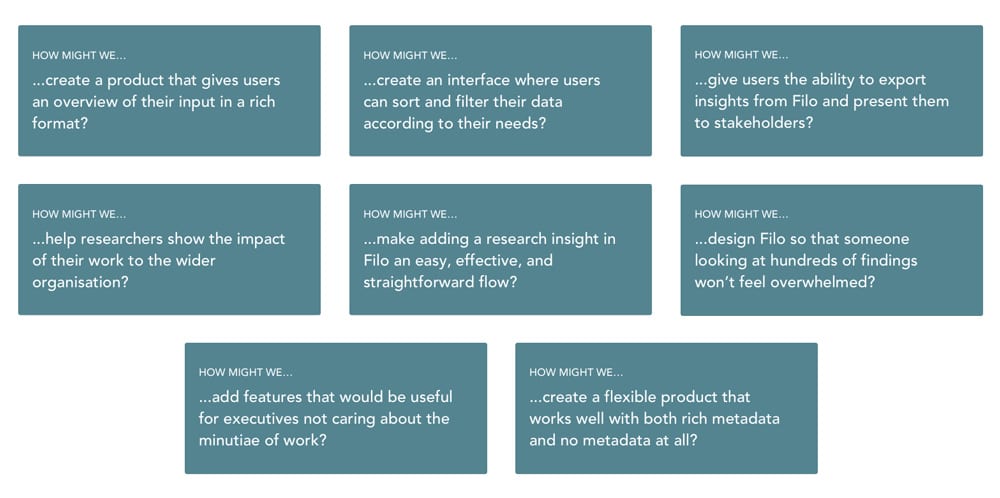Click the text 'and no metadata at all?'

point(613,440)
